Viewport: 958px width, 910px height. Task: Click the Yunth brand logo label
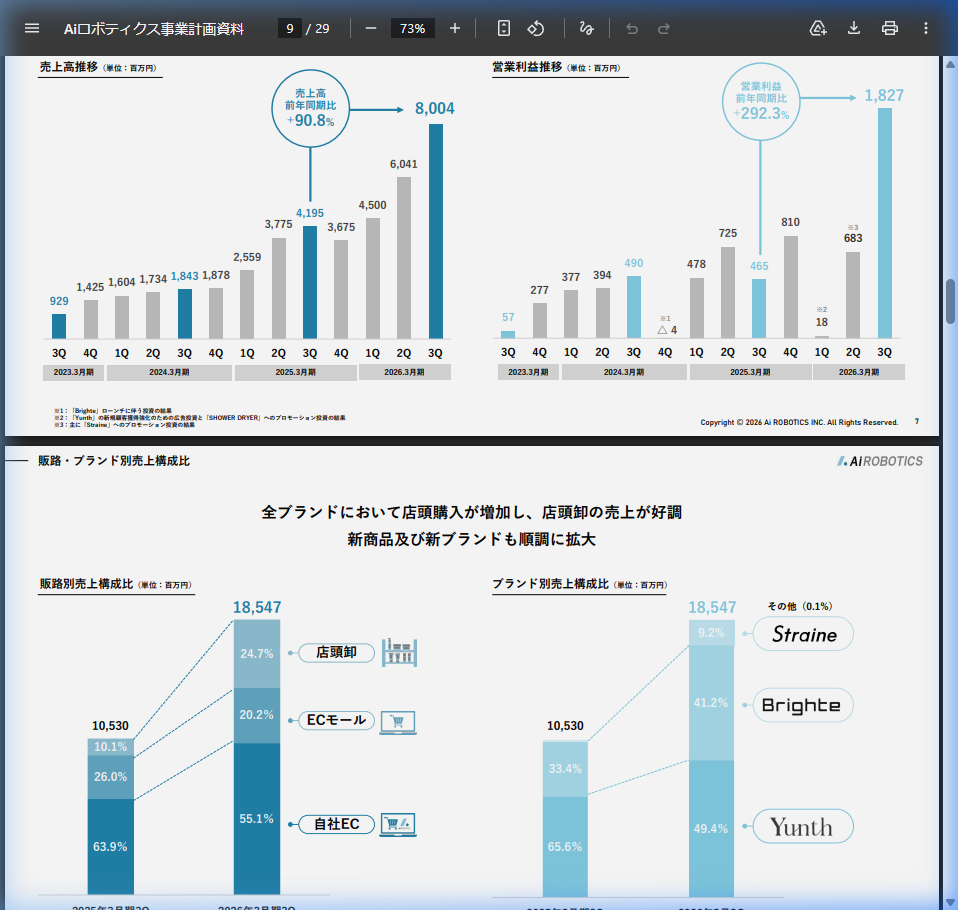tap(803, 827)
